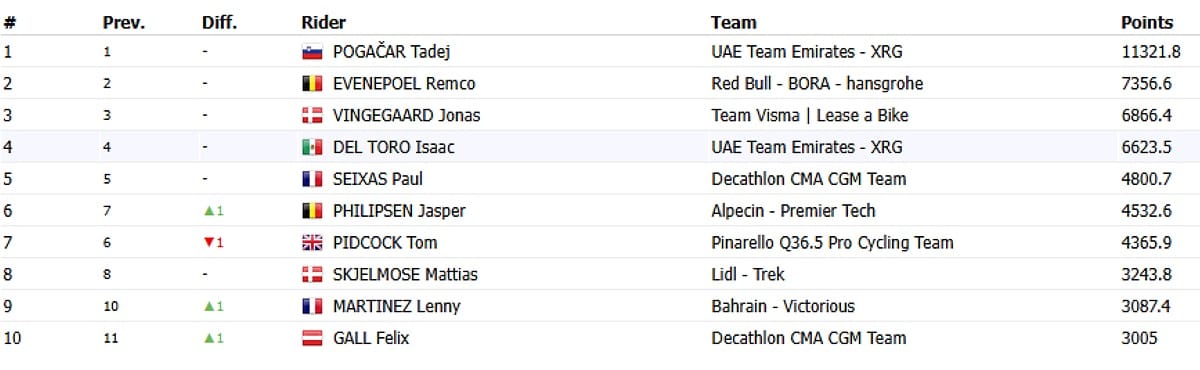
Task: Click the UK flag next to Pidcock
Action: tap(312, 243)
